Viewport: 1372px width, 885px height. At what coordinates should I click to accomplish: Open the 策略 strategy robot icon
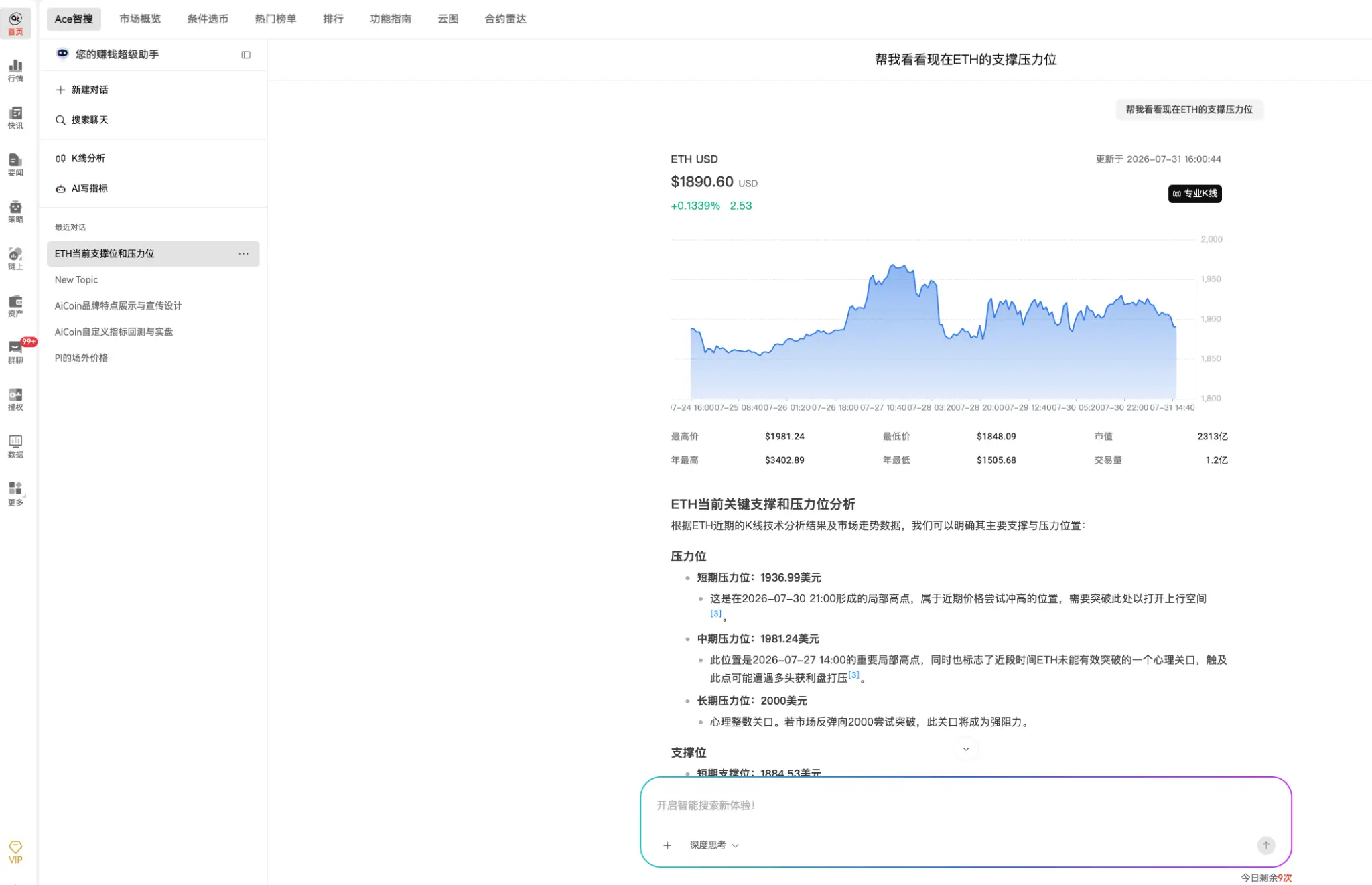pyautogui.click(x=15, y=211)
